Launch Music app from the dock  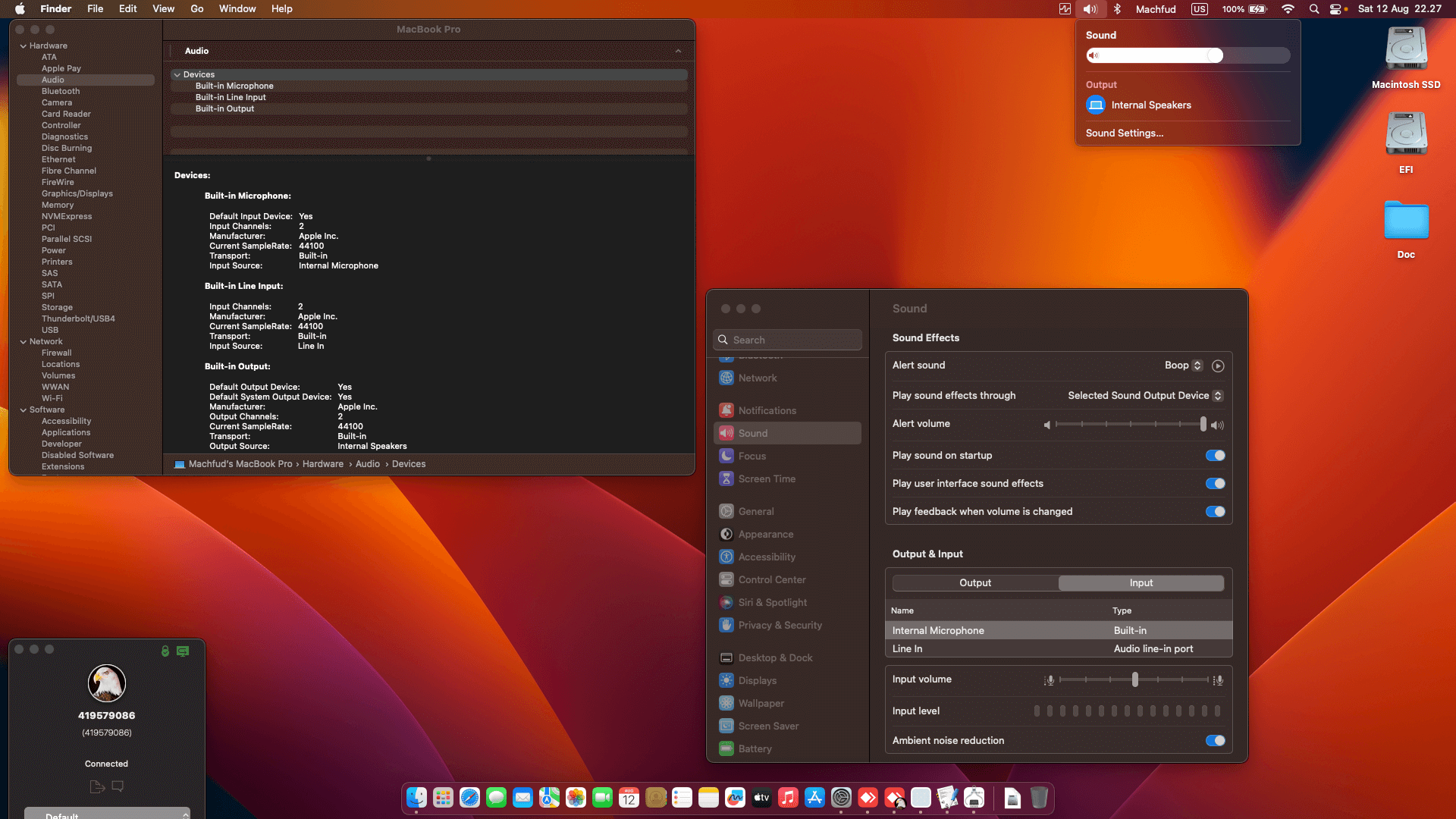pyautogui.click(x=788, y=798)
